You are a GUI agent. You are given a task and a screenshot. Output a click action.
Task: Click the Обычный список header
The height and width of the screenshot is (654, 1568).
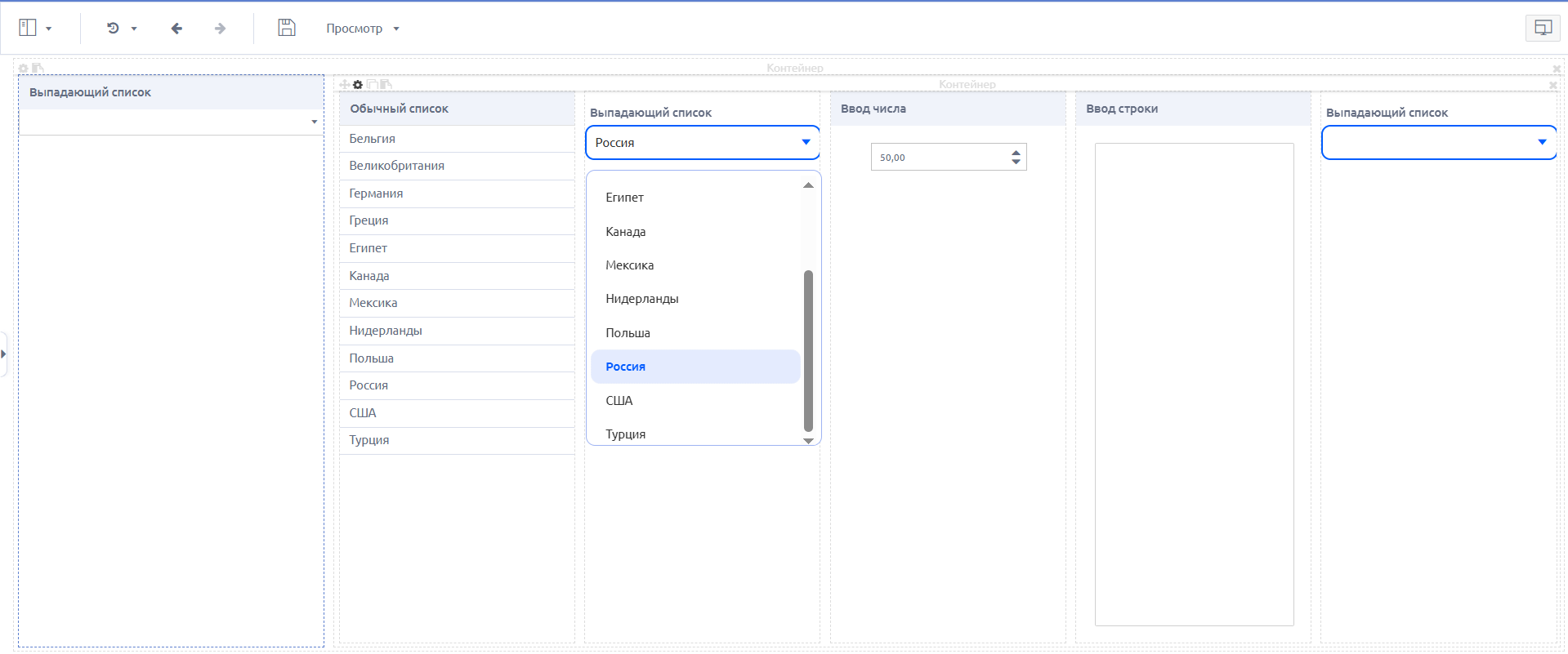click(x=457, y=109)
